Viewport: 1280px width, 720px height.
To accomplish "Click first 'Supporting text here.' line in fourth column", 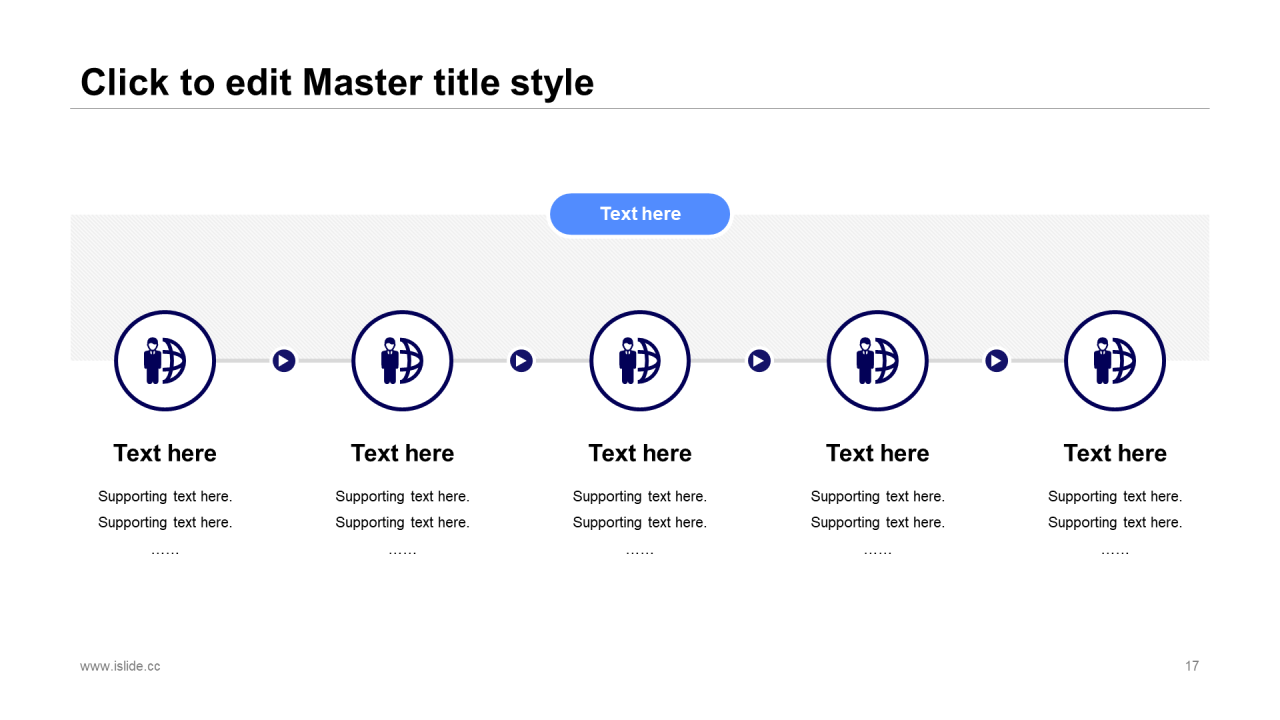I will point(877,497).
